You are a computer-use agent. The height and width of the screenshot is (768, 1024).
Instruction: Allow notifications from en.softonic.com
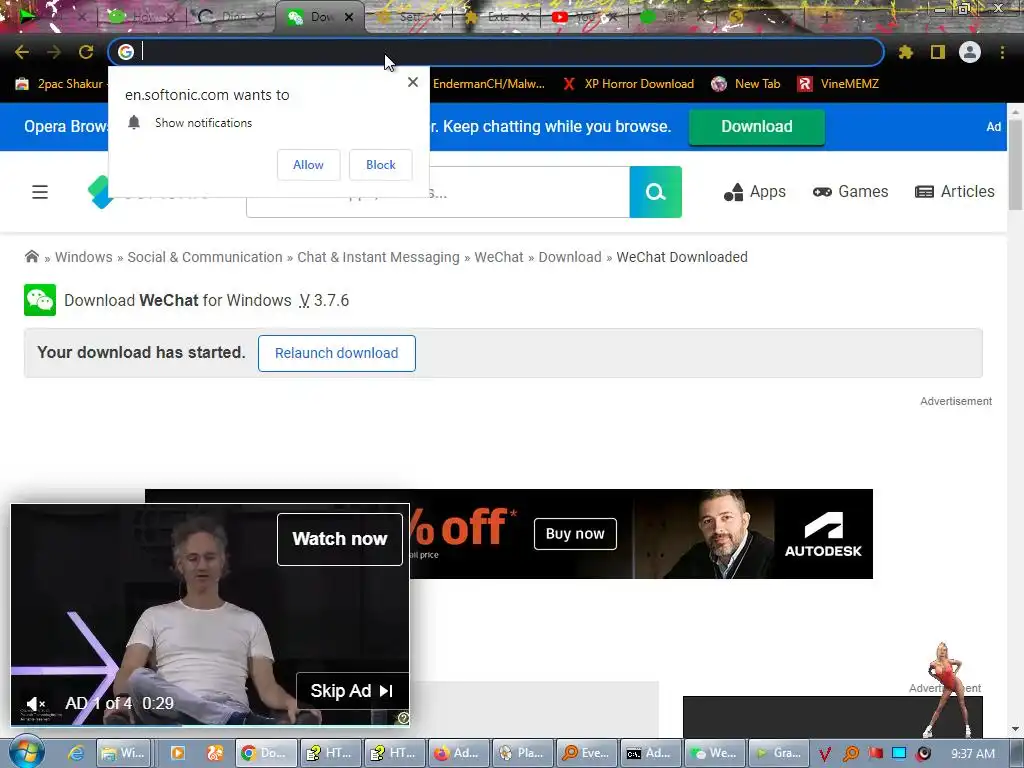click(x=308, y=165)
